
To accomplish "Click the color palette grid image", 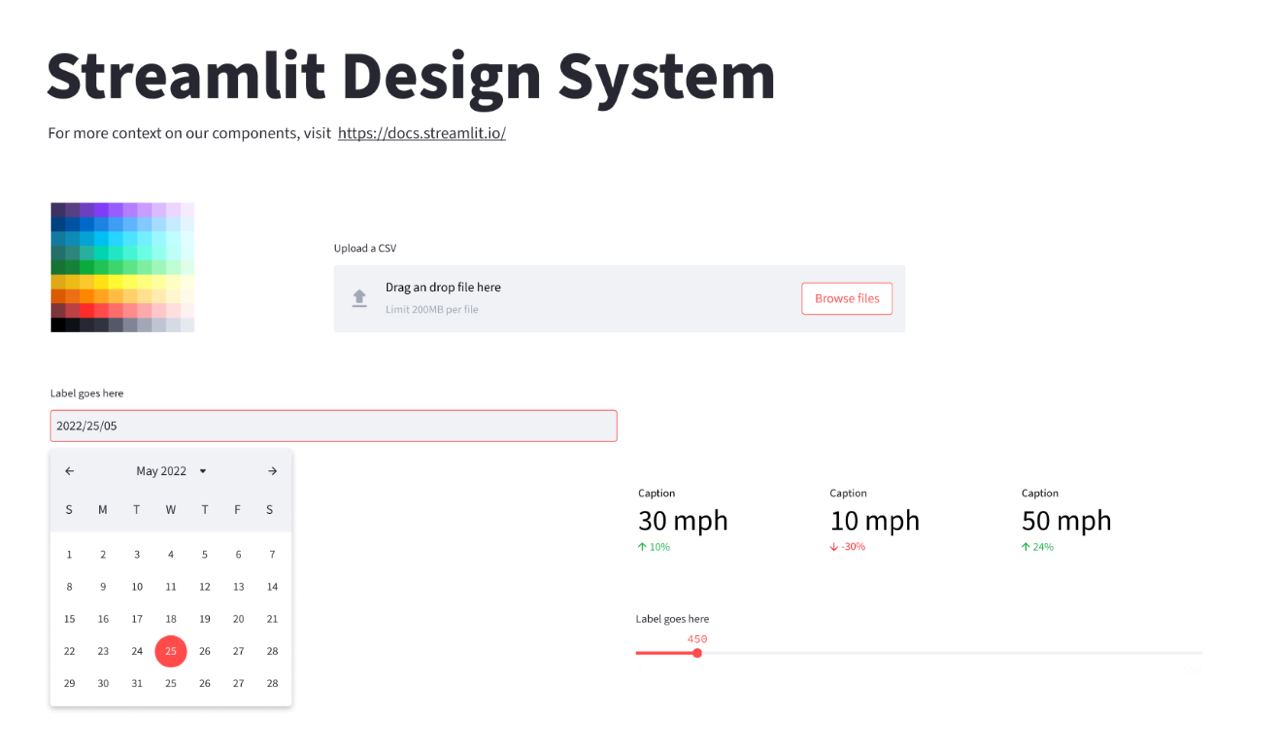I will pos(122,267).
